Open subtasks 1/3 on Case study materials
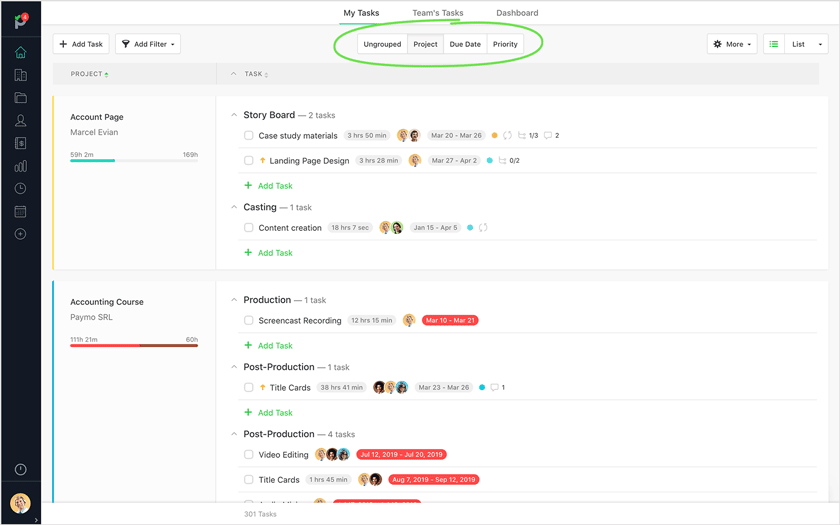 (x=528, y=136)
